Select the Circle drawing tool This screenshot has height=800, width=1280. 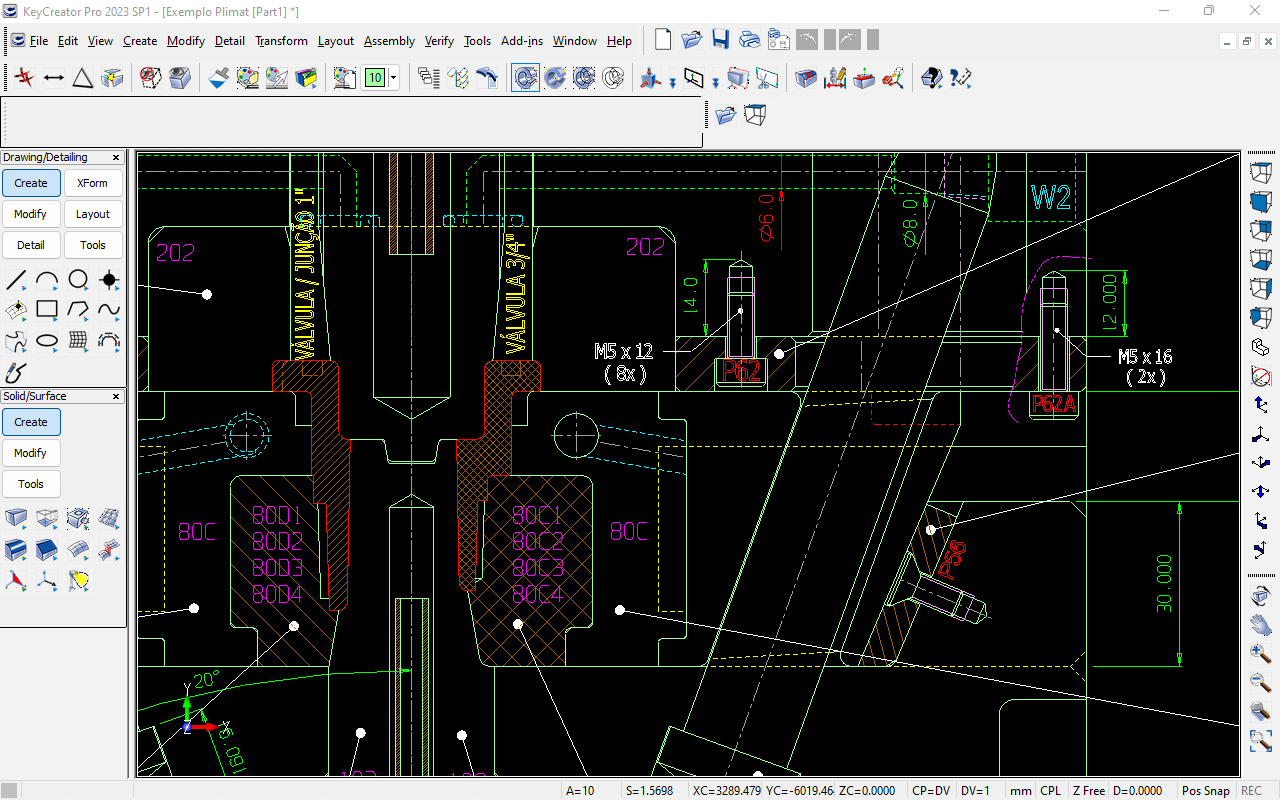pyautogui.click(x=78, y=280)
